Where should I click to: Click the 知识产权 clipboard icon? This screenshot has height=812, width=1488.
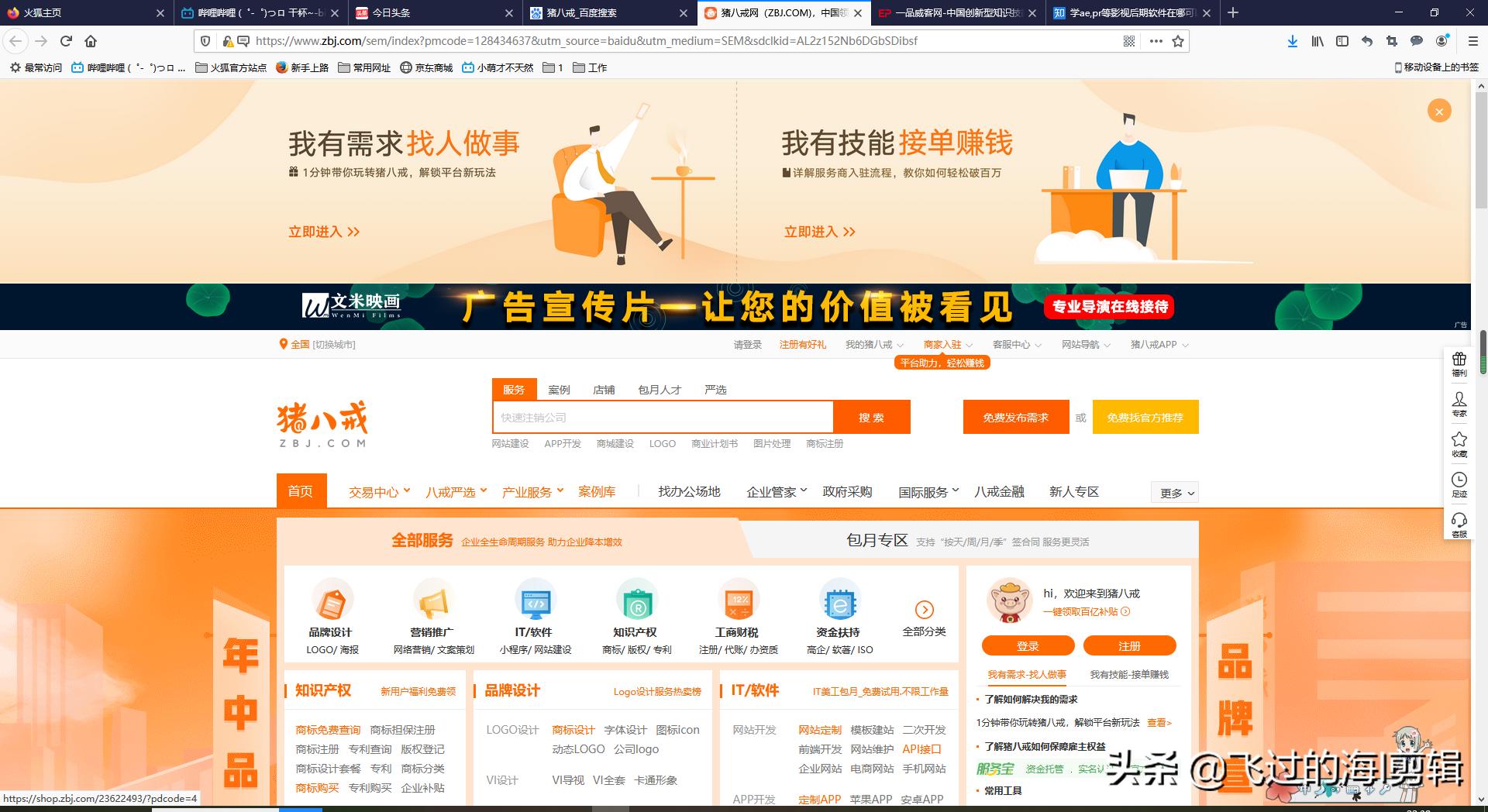[x=637, y=603]
